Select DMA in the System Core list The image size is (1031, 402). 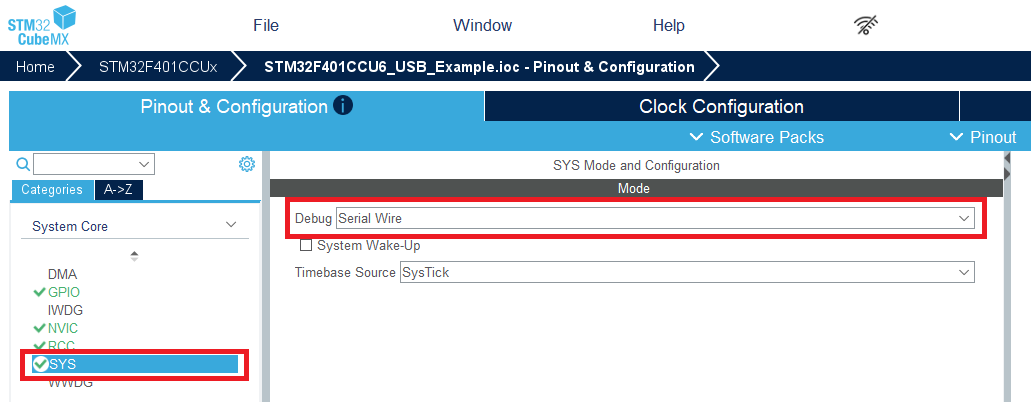tap(62, 274)
